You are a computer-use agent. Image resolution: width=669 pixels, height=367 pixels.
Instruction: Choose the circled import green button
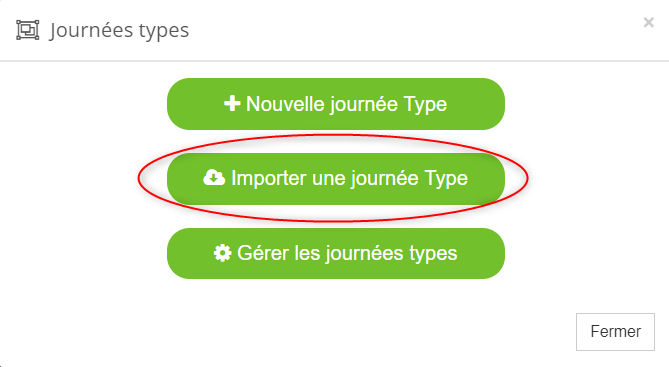[x=336, y=178]
